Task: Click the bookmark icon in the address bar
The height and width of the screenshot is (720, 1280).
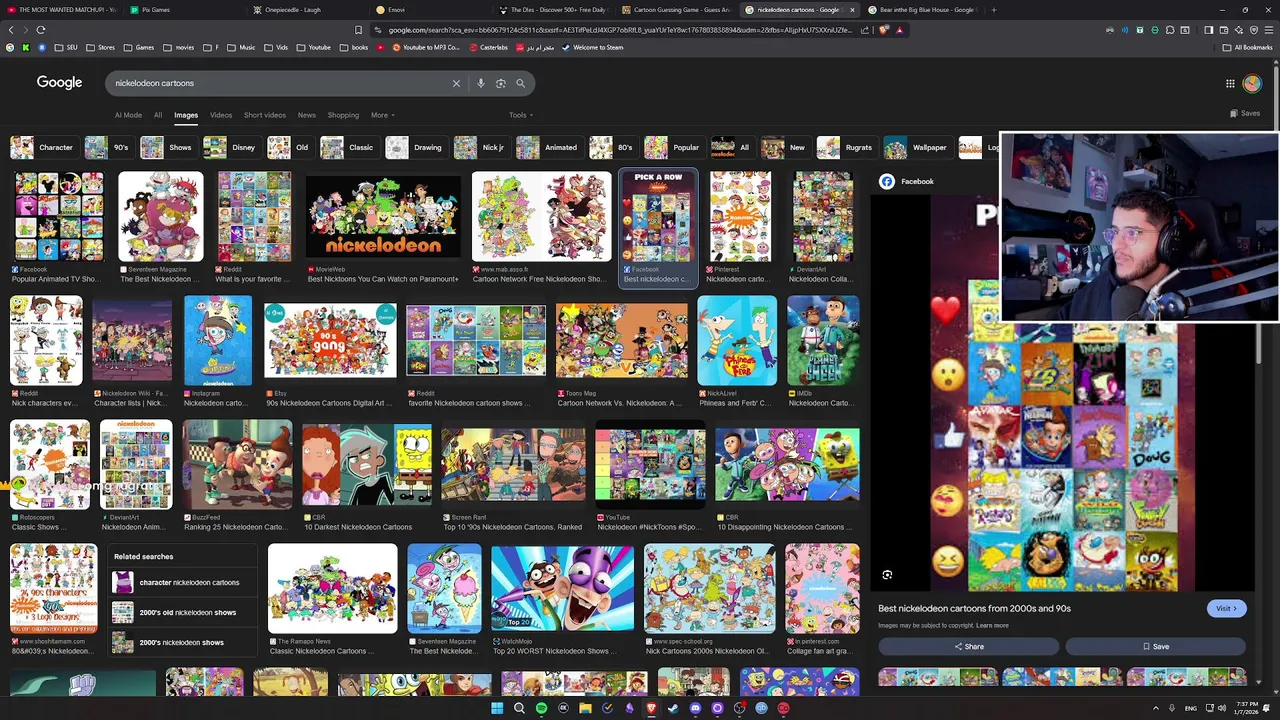Action: click(x=358, y=30)
